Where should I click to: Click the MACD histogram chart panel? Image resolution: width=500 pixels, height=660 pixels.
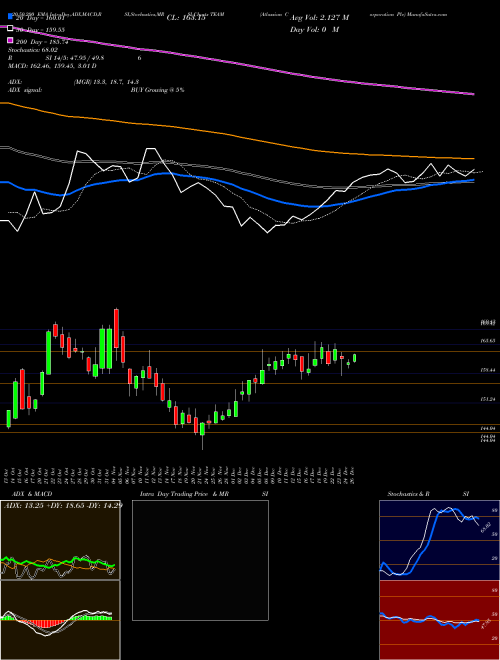60,620
